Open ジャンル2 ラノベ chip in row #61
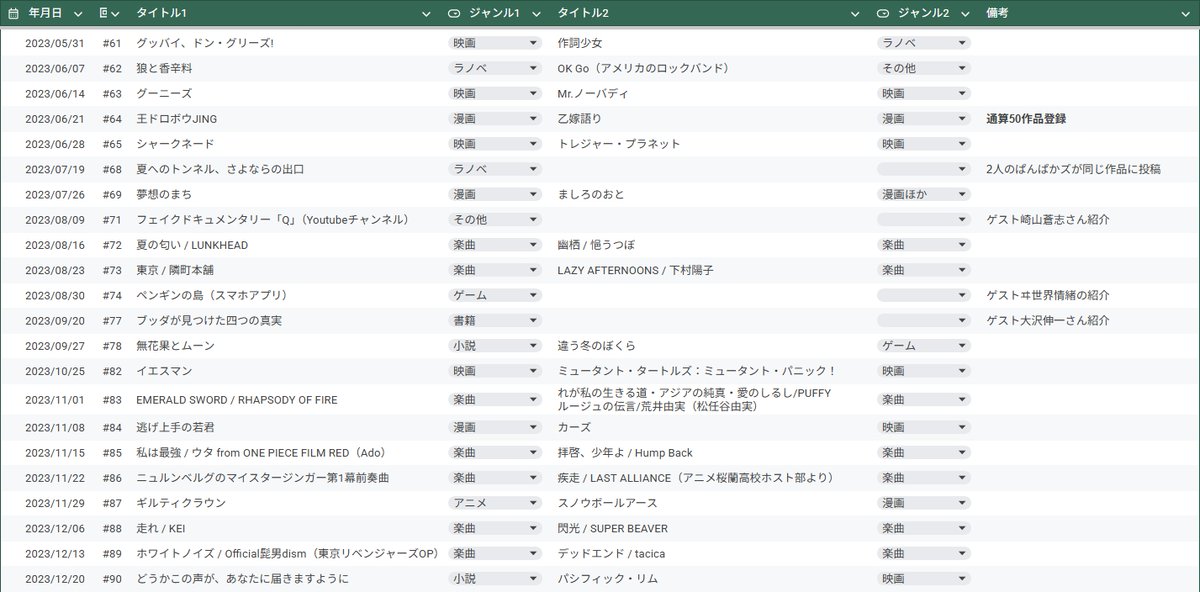1200x592 pixels. 924,43
